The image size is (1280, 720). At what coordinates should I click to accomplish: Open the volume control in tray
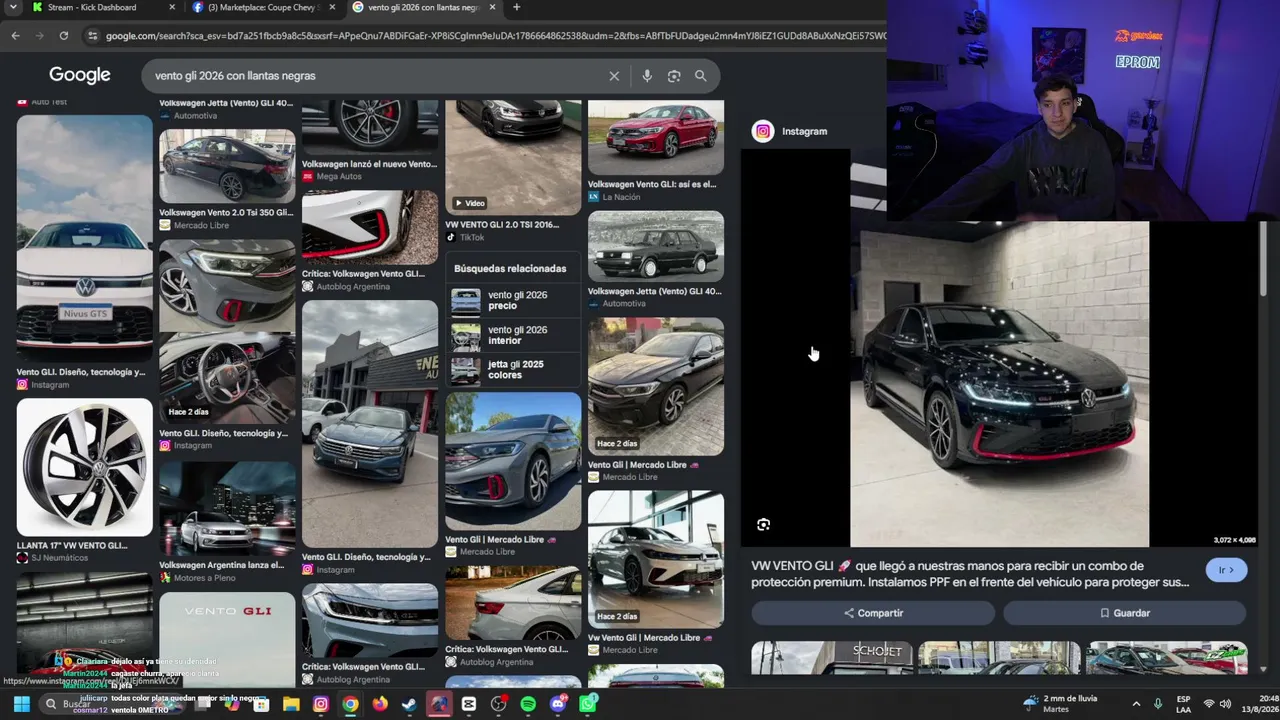pos(1225,704)
